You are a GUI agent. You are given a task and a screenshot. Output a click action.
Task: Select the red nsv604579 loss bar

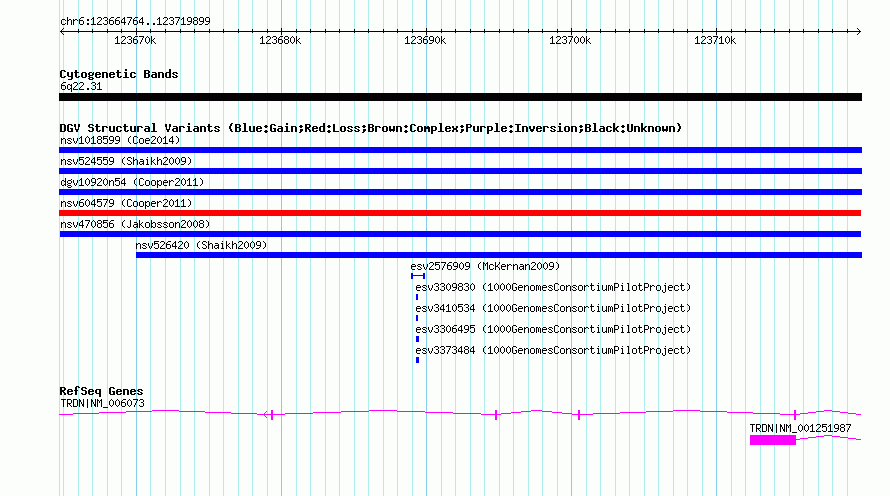pos(460,213)
